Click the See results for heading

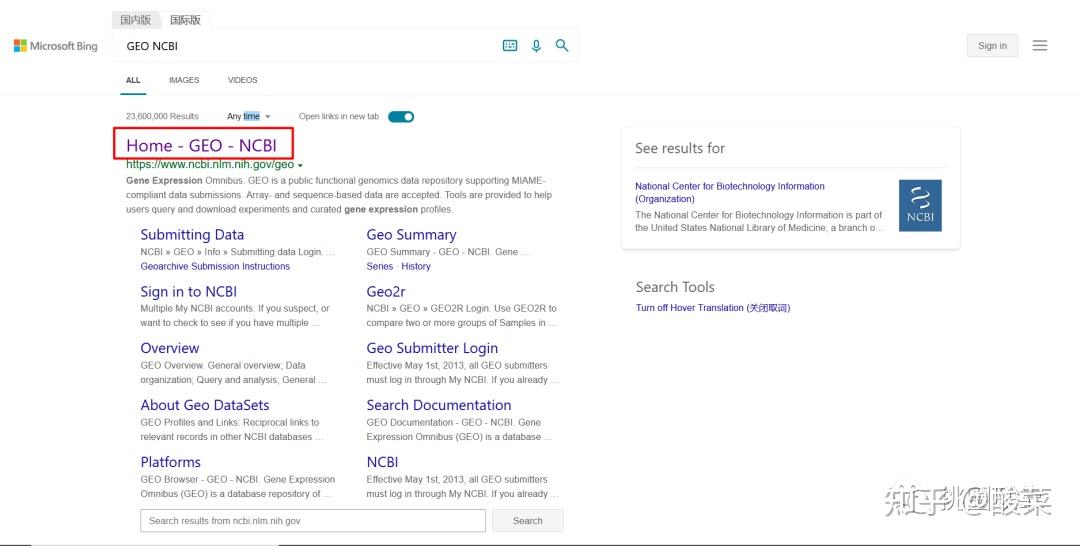(x=680, y=148)
